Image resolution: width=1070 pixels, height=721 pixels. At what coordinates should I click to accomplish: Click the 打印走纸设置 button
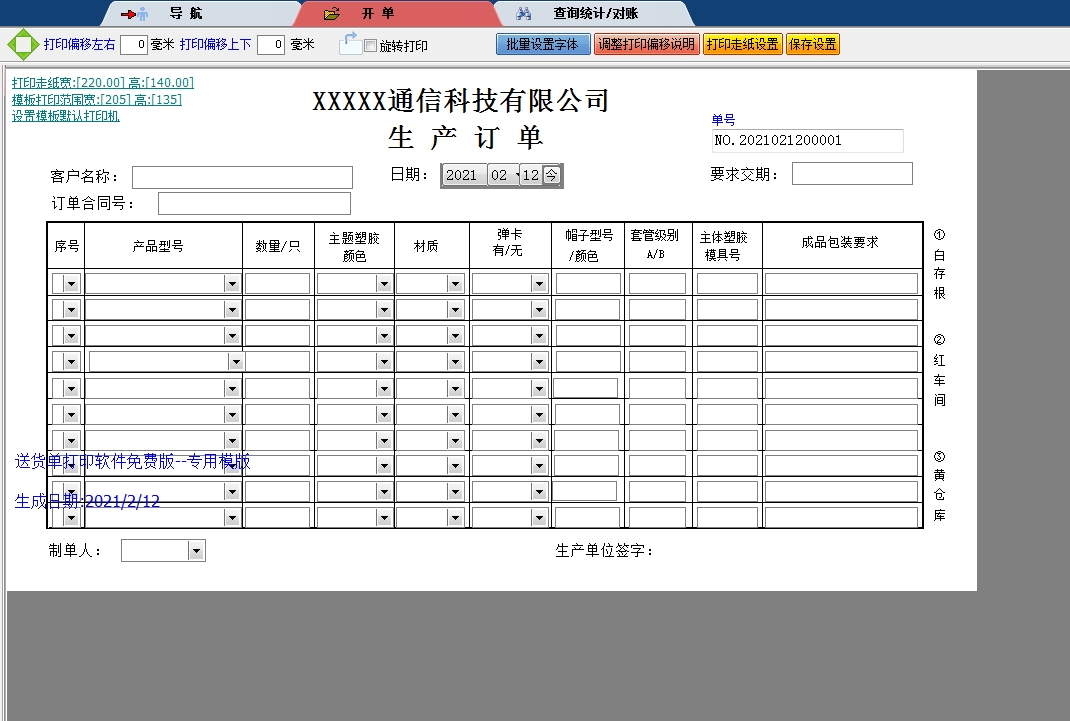click(x=742, y=44)
